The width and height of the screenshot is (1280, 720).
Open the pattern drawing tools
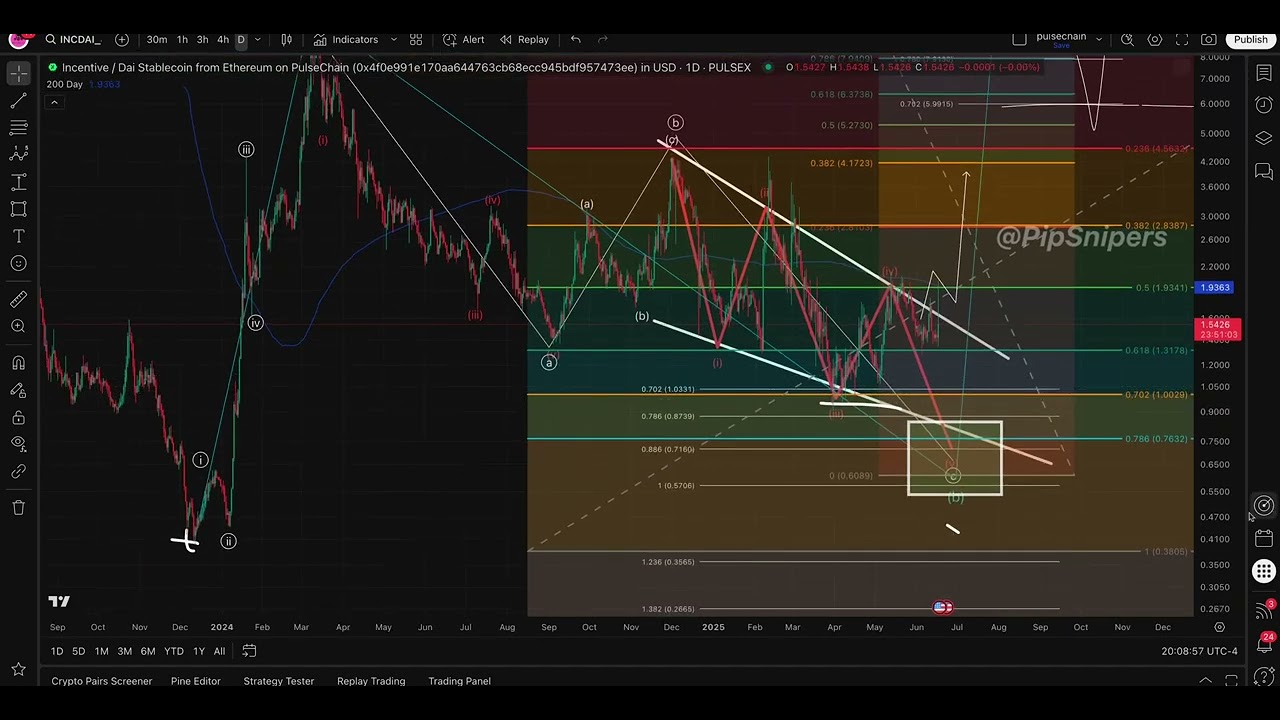tap(19, 155)
